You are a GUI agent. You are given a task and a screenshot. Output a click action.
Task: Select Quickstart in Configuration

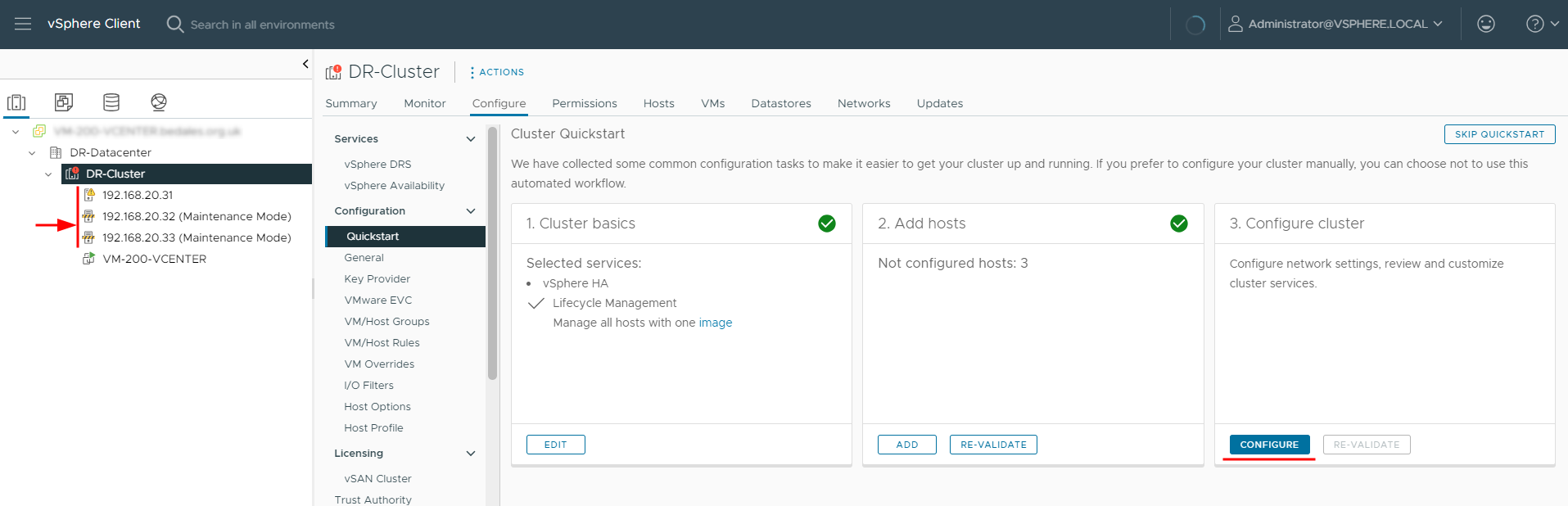click(405, 237)
